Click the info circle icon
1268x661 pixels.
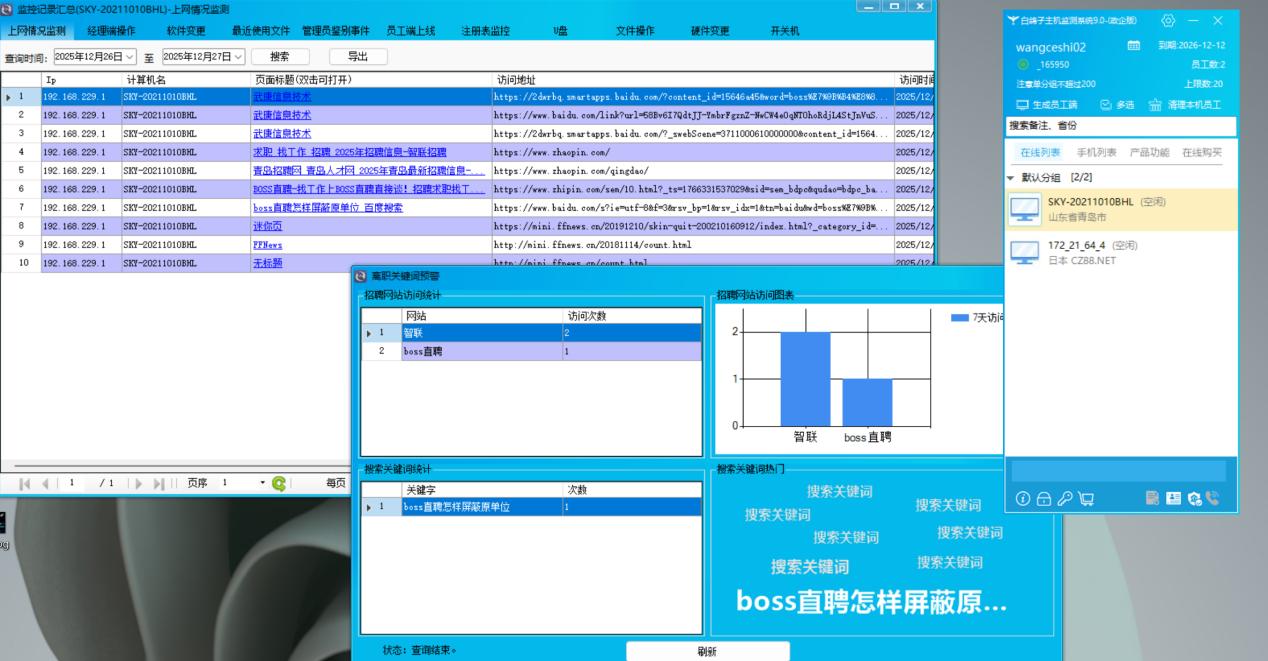[1023, 498]
